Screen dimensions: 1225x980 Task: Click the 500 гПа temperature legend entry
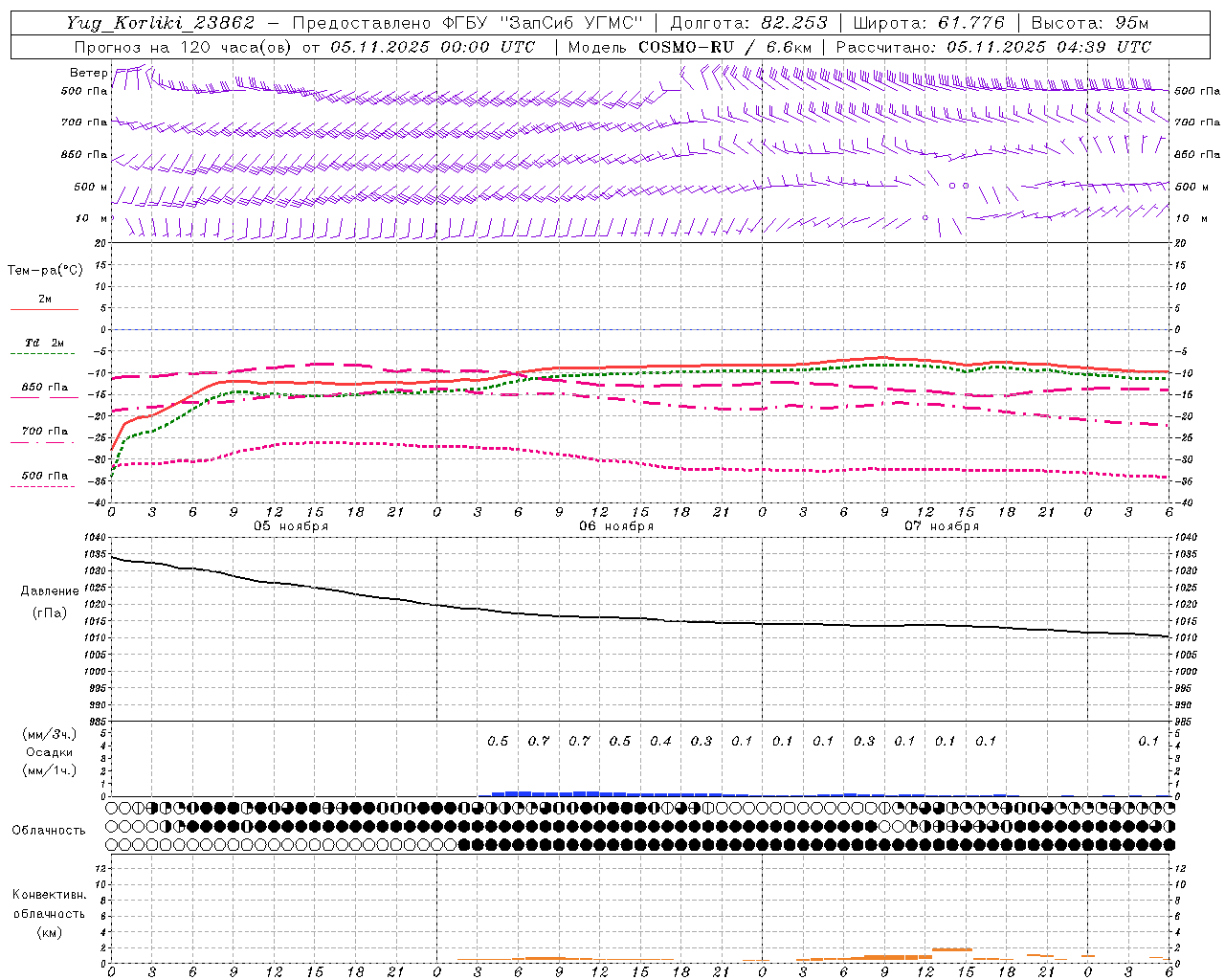pyautogui.click(x=44, y=476)
